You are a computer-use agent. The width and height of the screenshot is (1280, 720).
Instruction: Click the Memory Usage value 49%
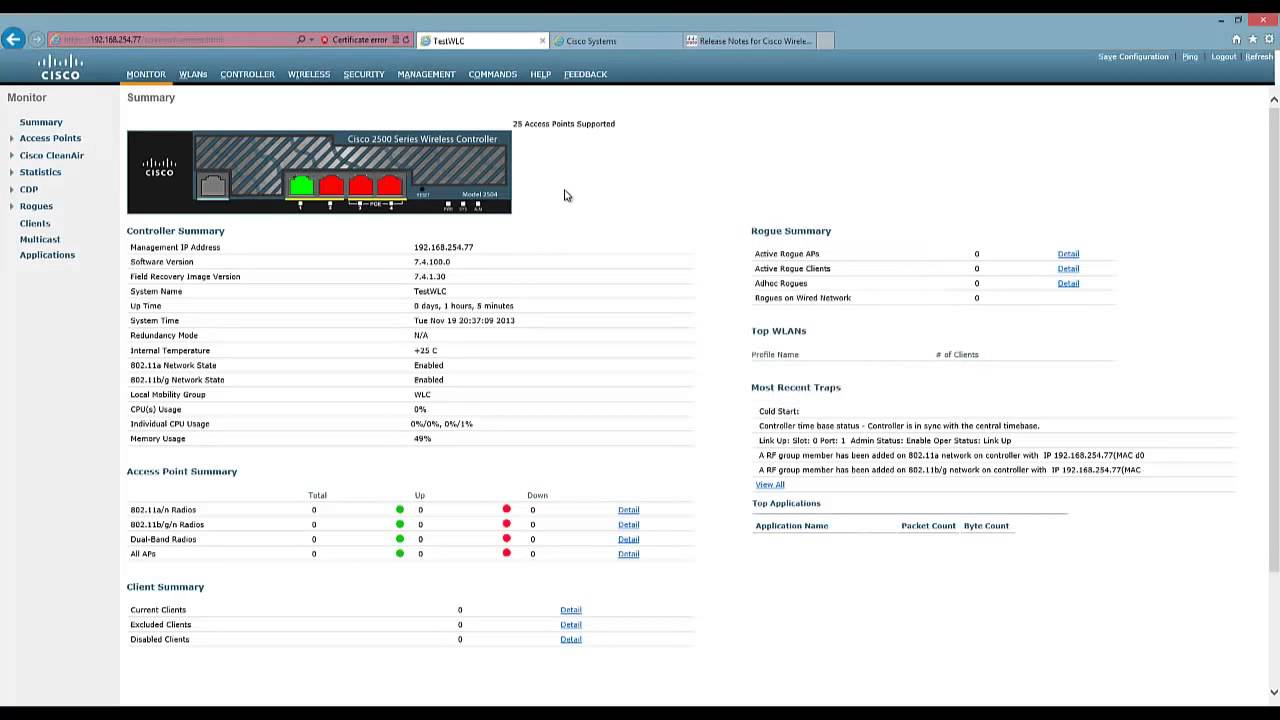pyautogui.click(x=422, y=439)
